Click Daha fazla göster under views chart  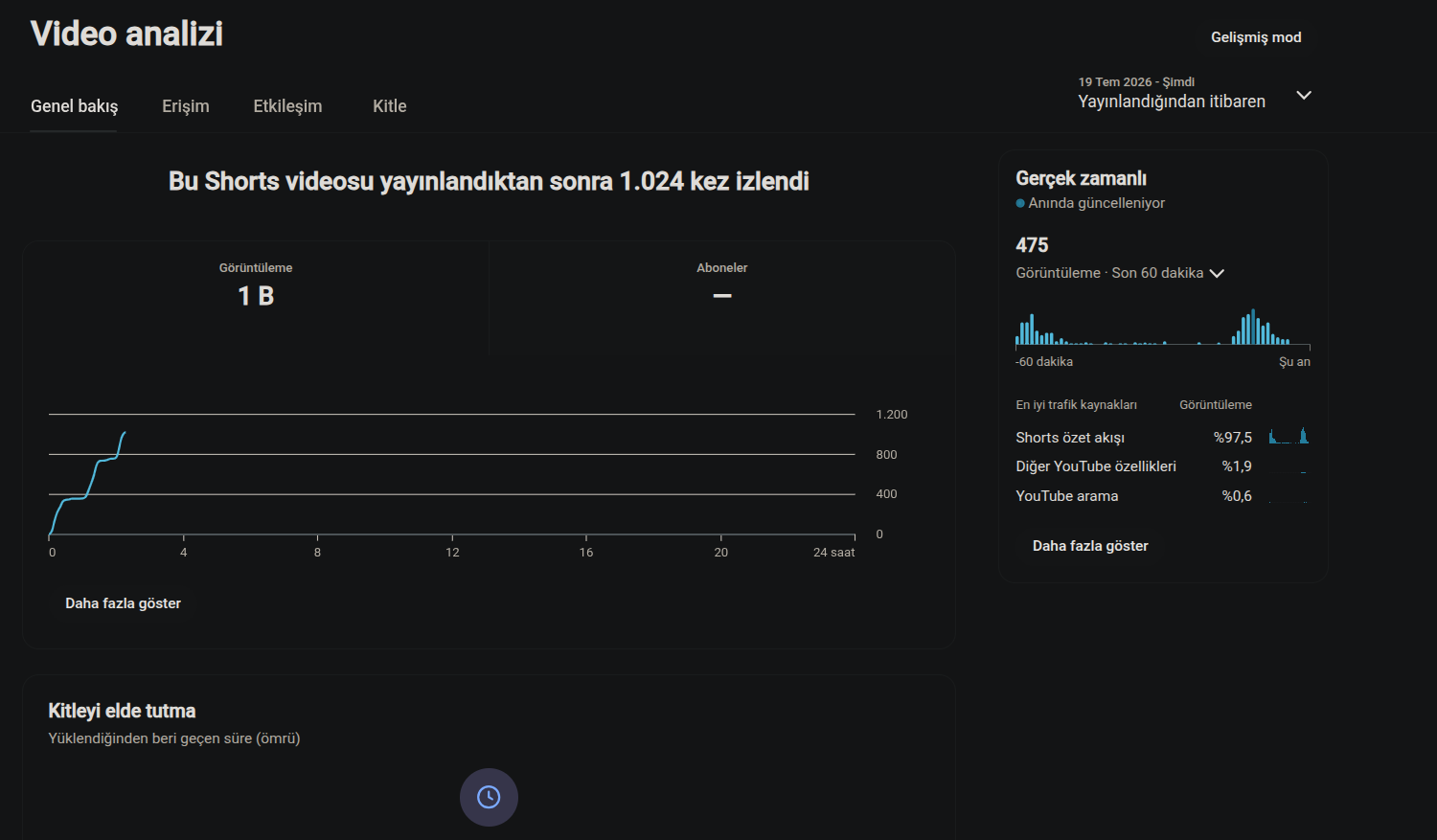click(123, 603)
